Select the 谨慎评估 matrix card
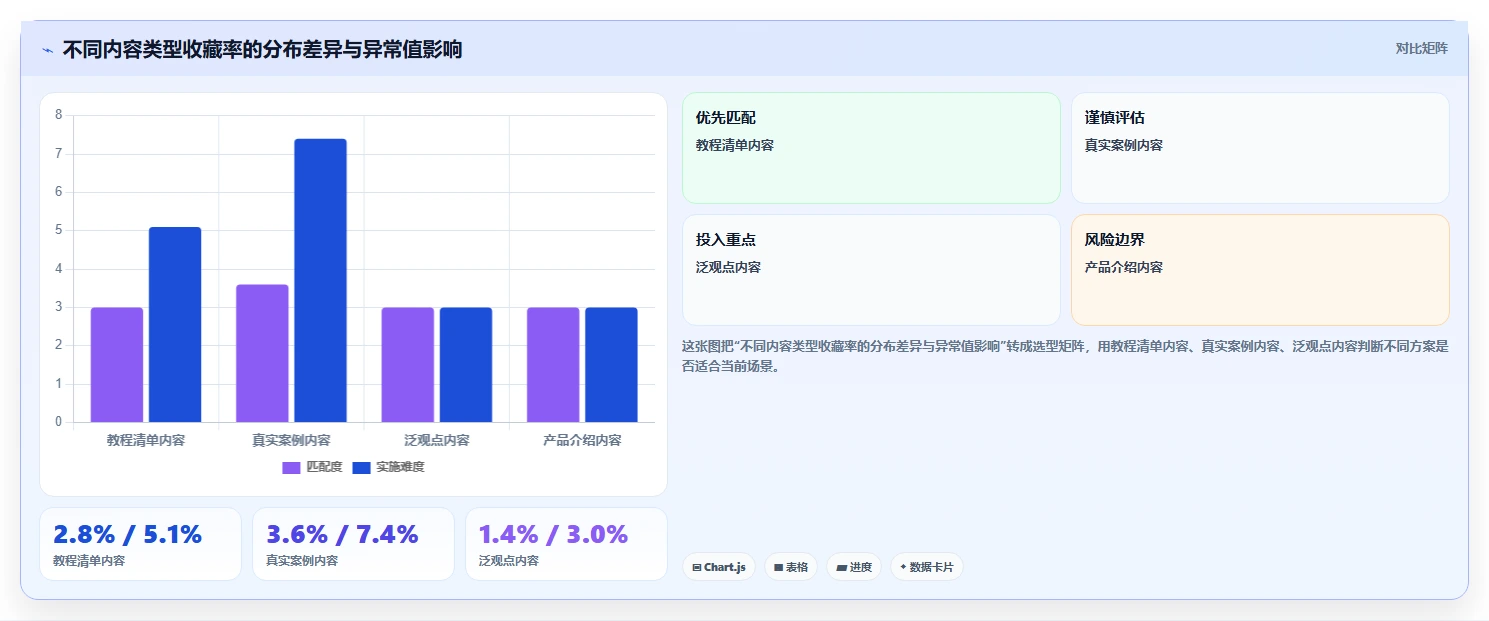The height and width of the screenshot is (621, 1489). (x=1260, y=148)
